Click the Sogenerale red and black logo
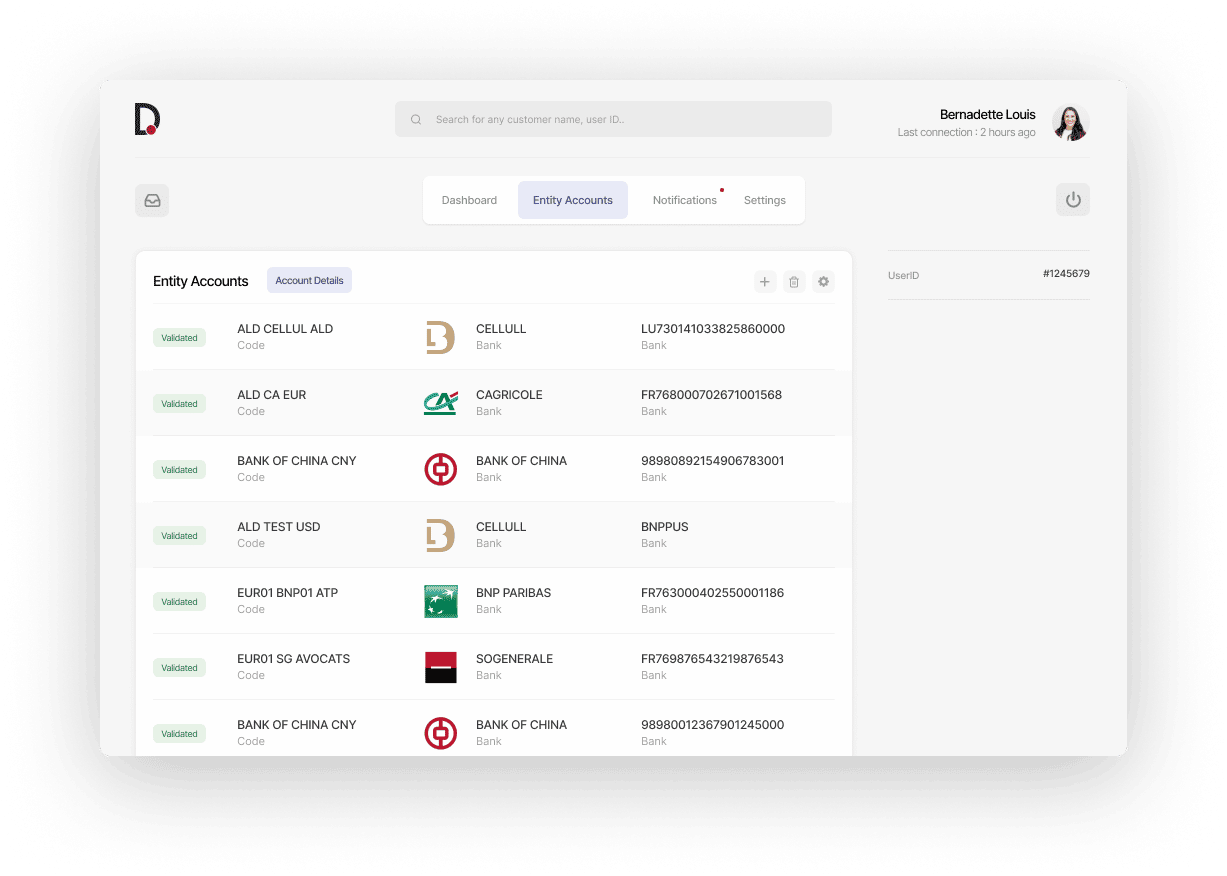This screenshot has width=1227, height=876. coord(440,667)
